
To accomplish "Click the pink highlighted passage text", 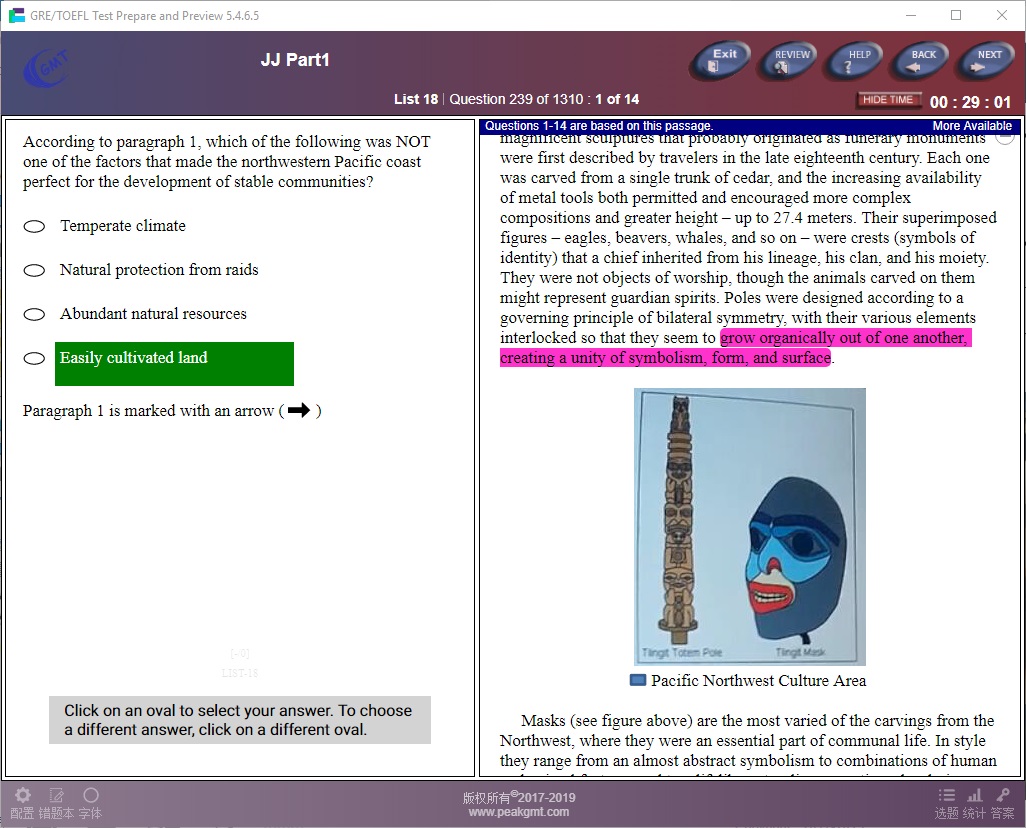I will [735, 348].
